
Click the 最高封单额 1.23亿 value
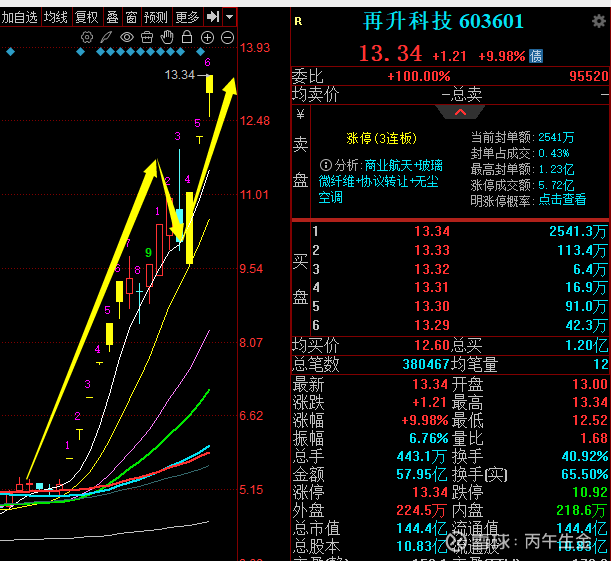[x=556, y=169]
